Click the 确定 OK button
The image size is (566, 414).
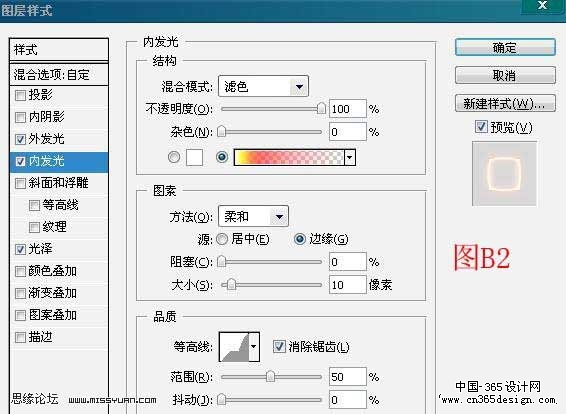[x=505, y=47]
